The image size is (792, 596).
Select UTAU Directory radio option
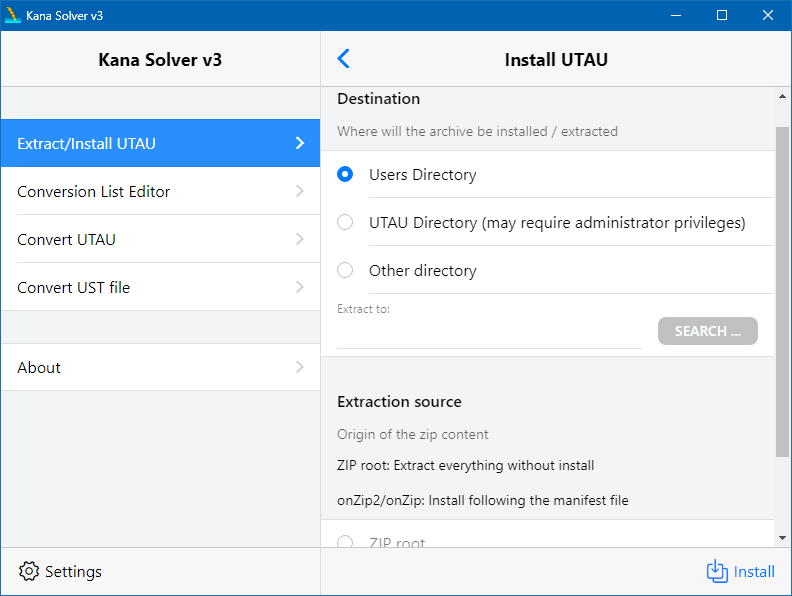click(345, 222)
